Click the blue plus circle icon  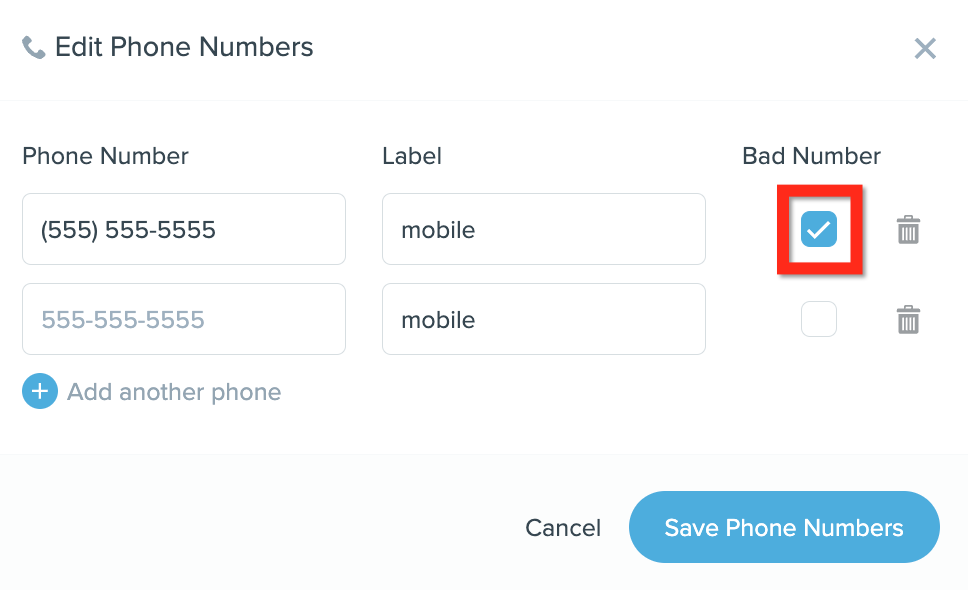tap(40, 391)
